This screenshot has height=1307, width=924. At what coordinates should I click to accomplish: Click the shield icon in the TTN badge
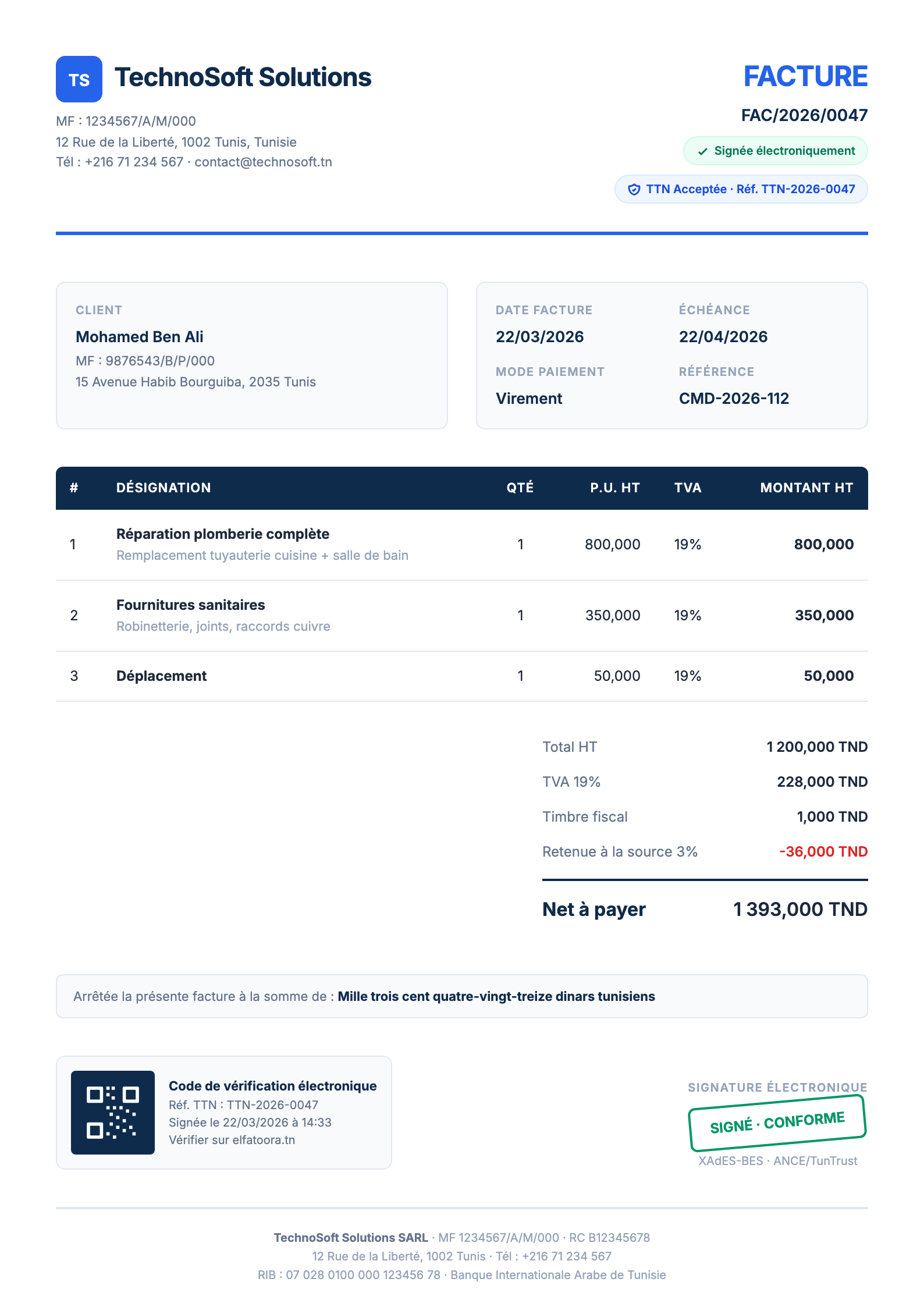click(x=634, y=190)
